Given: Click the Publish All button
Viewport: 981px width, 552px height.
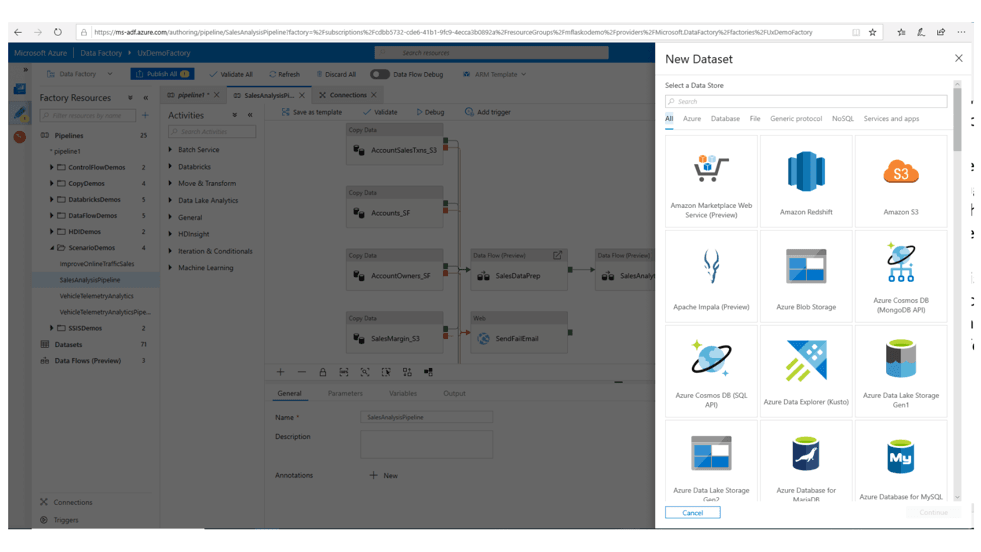Looking at the screenshot, I should [x=162, y=74].
